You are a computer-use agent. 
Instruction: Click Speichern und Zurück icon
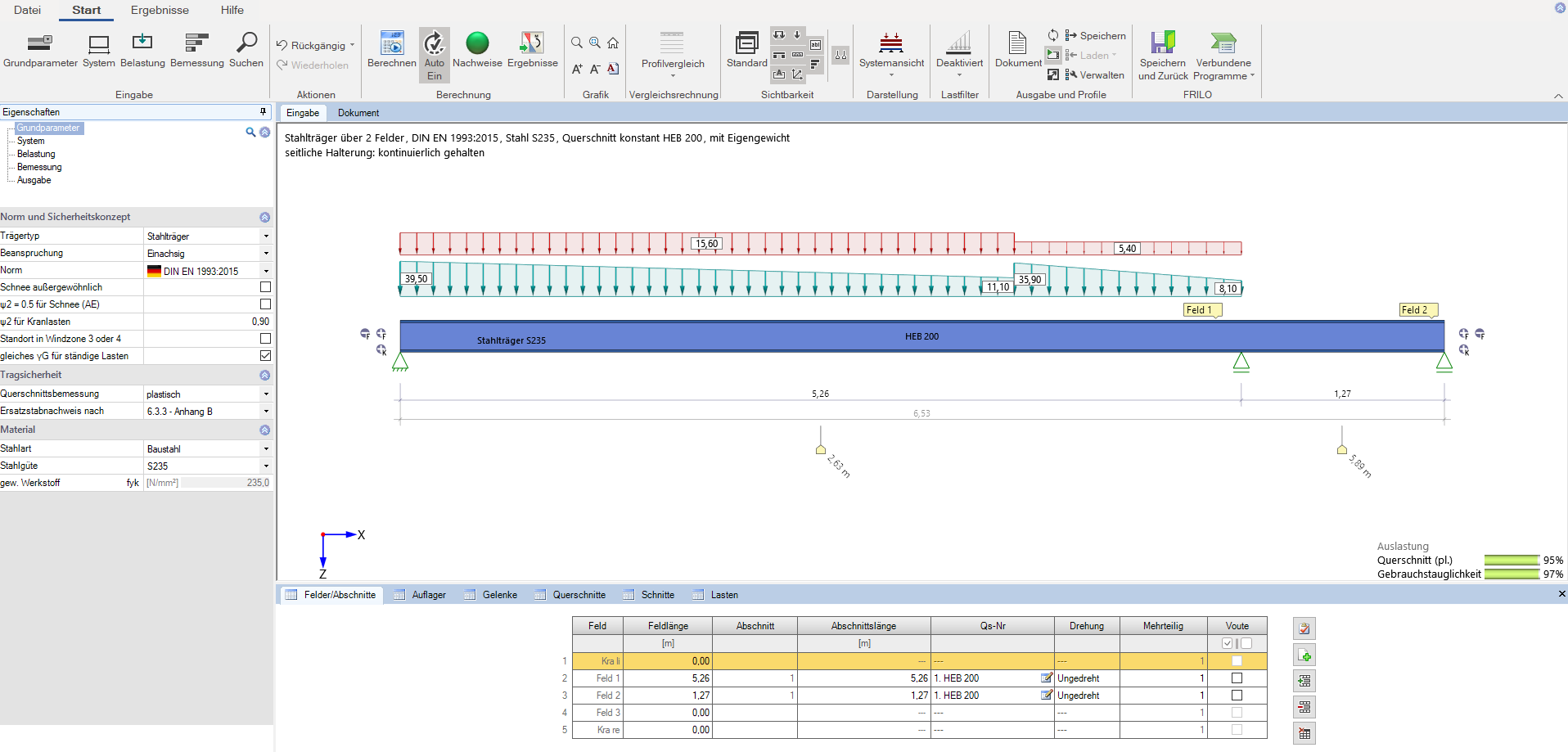tap(1162, 43)
